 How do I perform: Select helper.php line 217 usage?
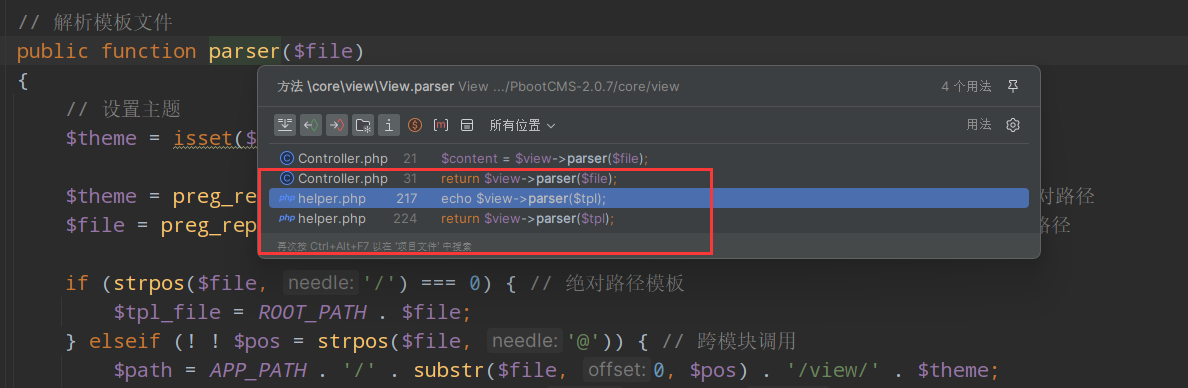tap(649, 199)
